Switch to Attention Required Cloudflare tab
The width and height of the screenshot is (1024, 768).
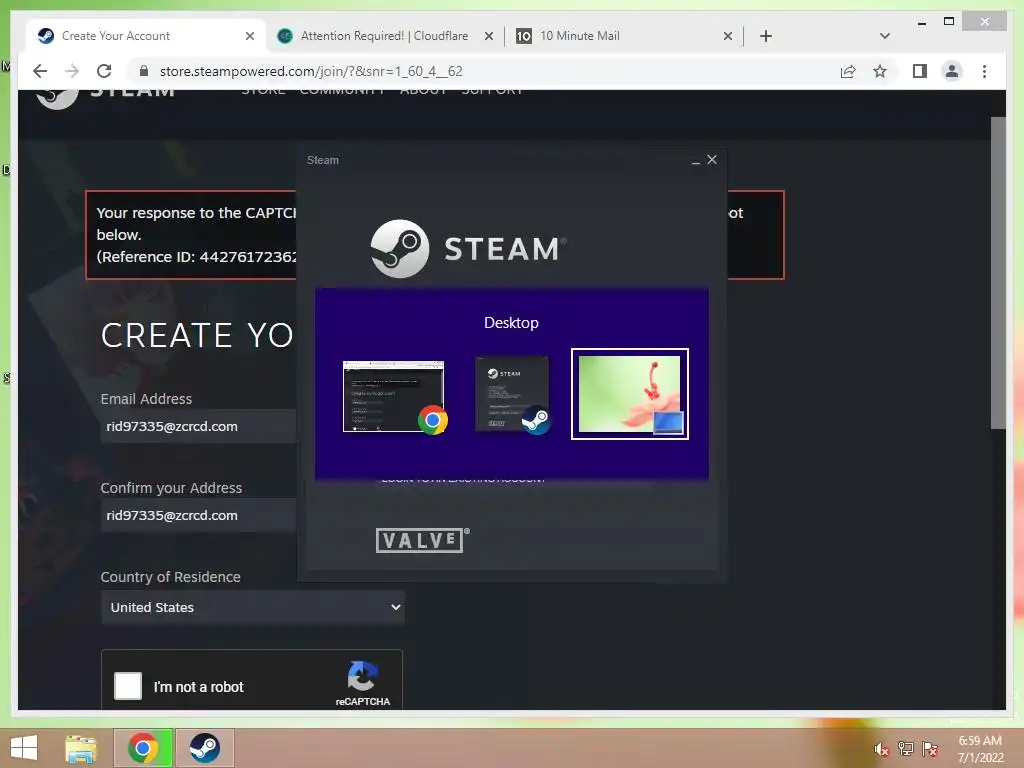tap(384, 36)
